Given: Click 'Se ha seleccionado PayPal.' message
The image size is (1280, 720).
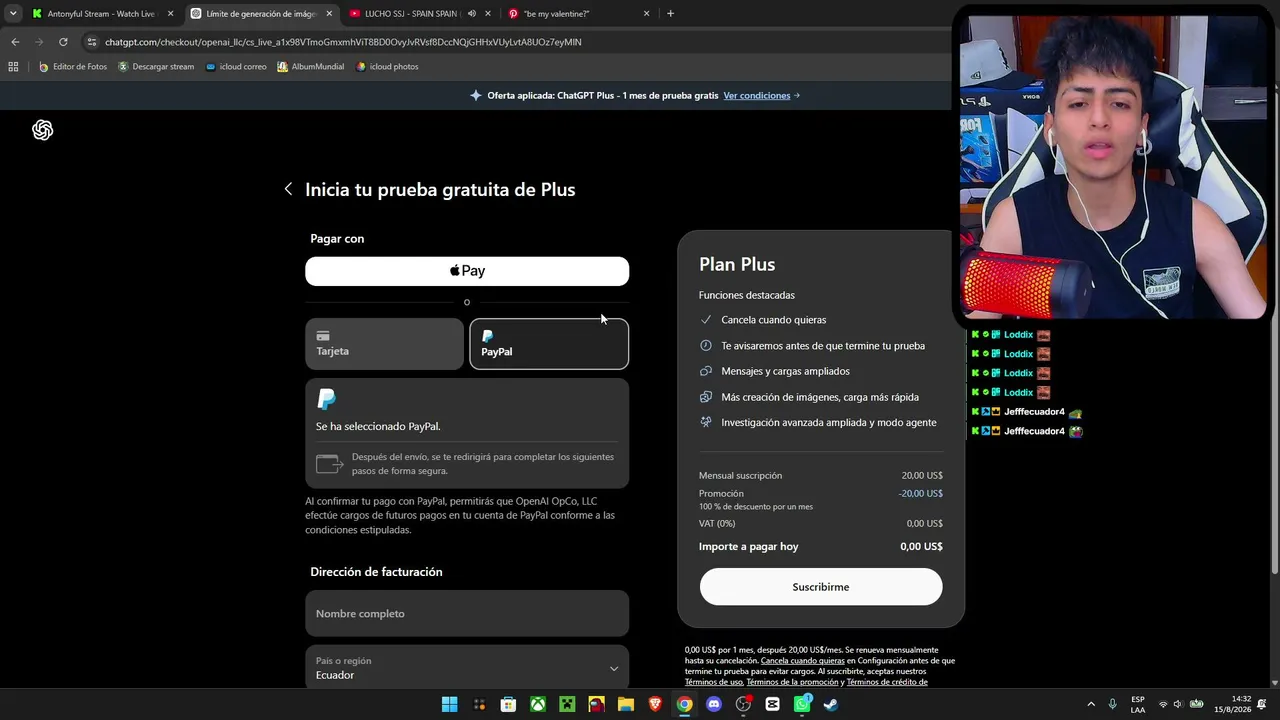Looking at the screenshot, I should coord(378,426).
